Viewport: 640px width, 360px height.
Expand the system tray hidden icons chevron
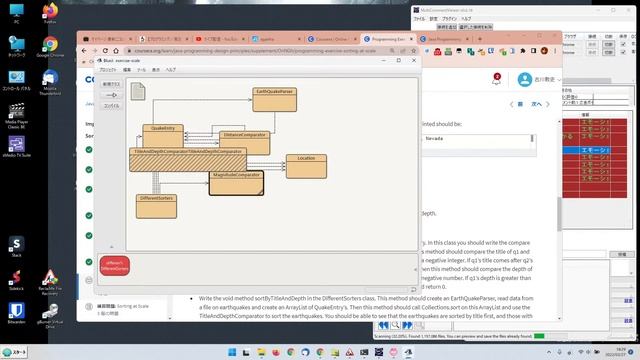tap(549, 352)
